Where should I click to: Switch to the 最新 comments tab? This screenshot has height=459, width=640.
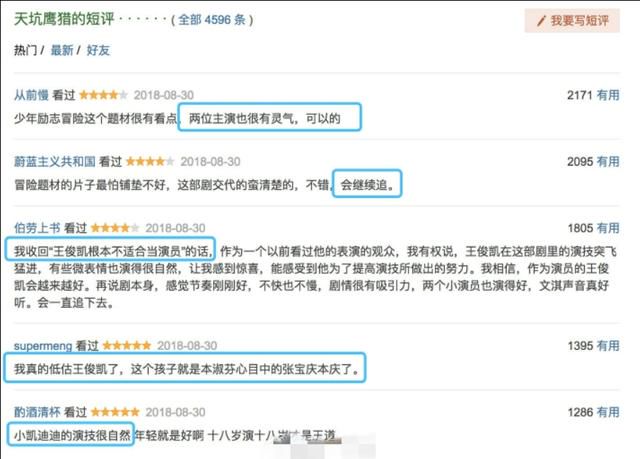click(62, 50)
